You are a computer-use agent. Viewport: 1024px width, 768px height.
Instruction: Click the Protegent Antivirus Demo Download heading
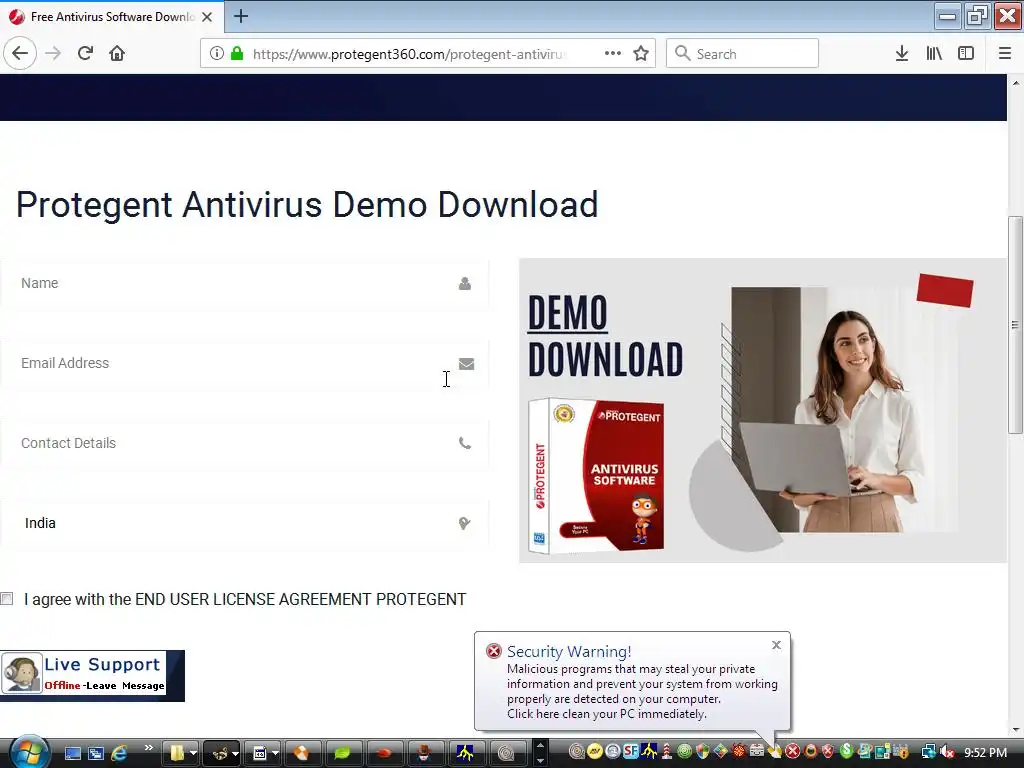click(307, 204)
